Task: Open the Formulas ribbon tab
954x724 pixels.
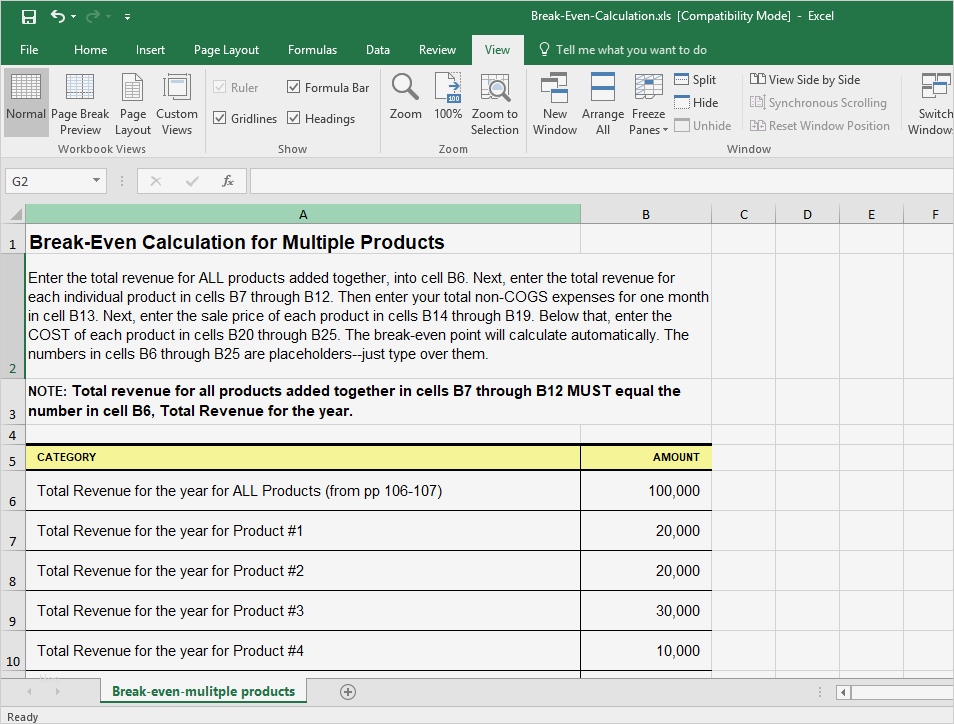Action: tap(312, 50)
